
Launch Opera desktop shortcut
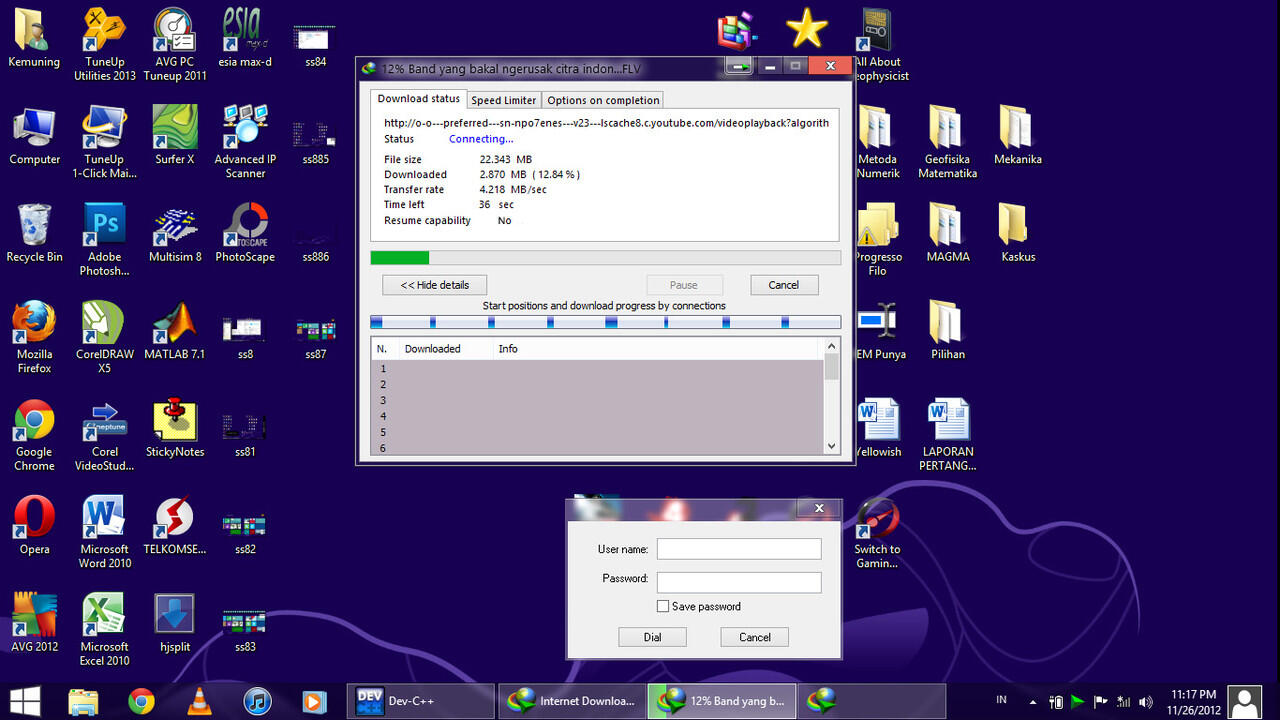pyautogui.click(x=34, y=526)
